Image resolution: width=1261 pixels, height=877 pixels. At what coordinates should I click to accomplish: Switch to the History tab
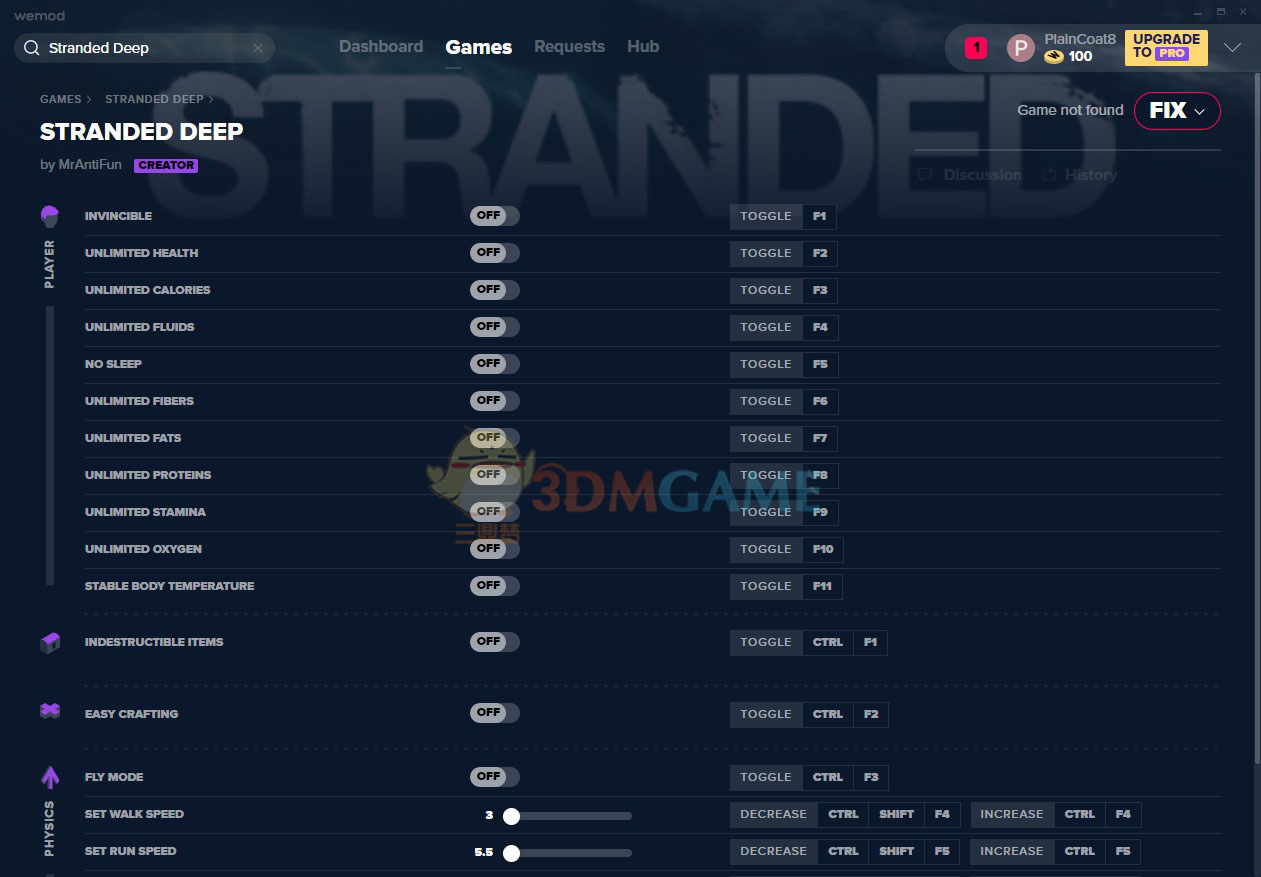(1090, 175)
